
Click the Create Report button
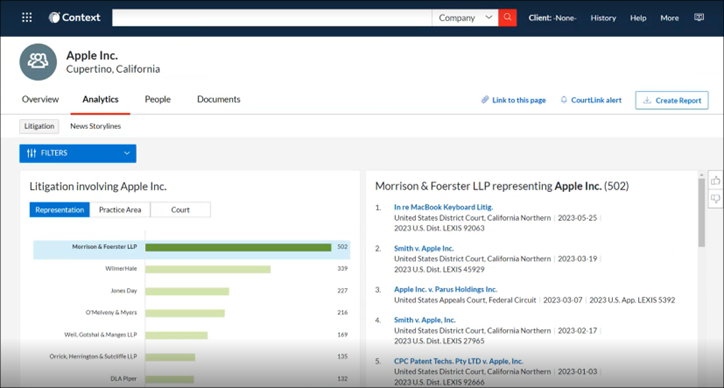click(672, 100)
